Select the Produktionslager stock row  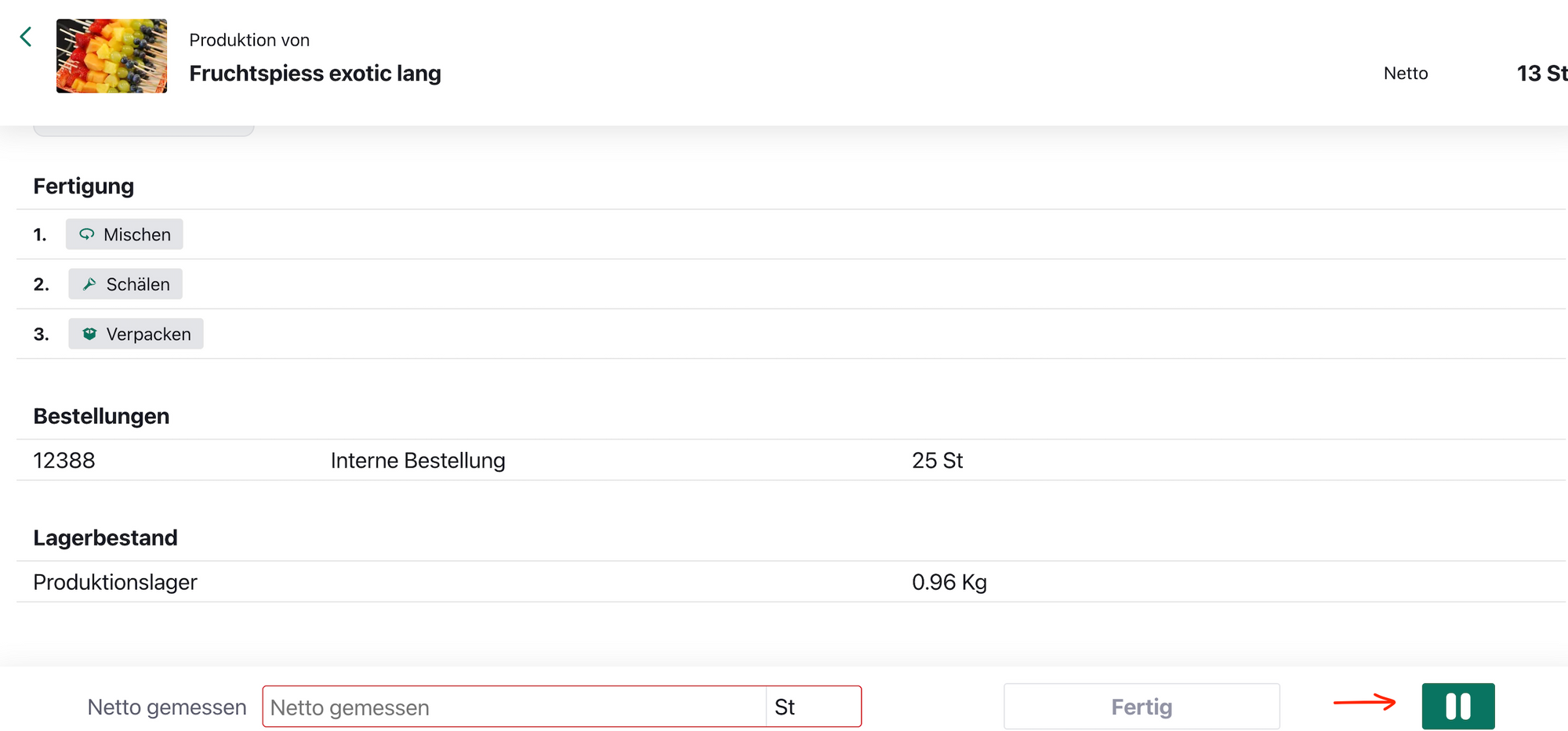[x=115, y=582]
